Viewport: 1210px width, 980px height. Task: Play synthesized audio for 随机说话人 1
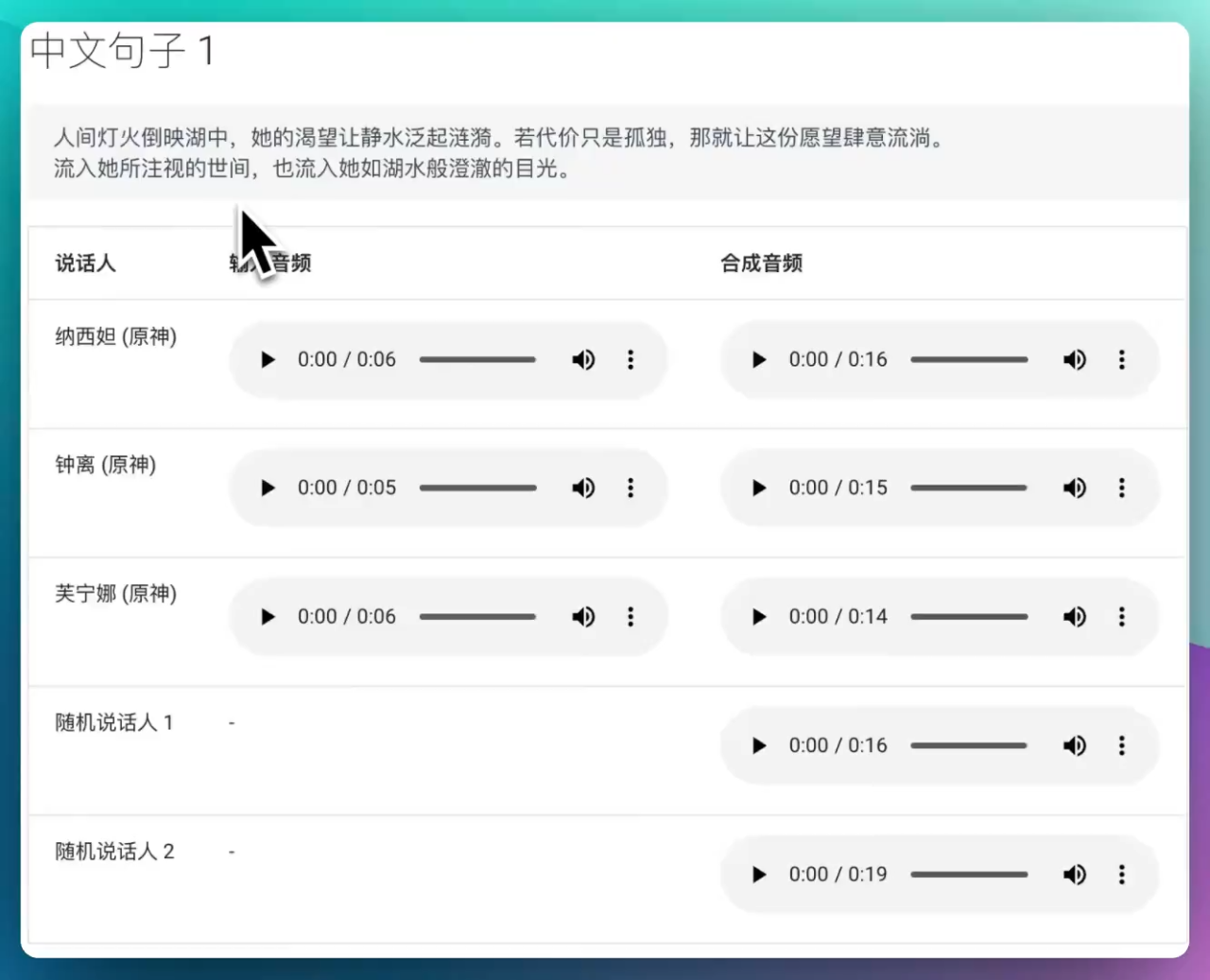click(x=759, y=746)
